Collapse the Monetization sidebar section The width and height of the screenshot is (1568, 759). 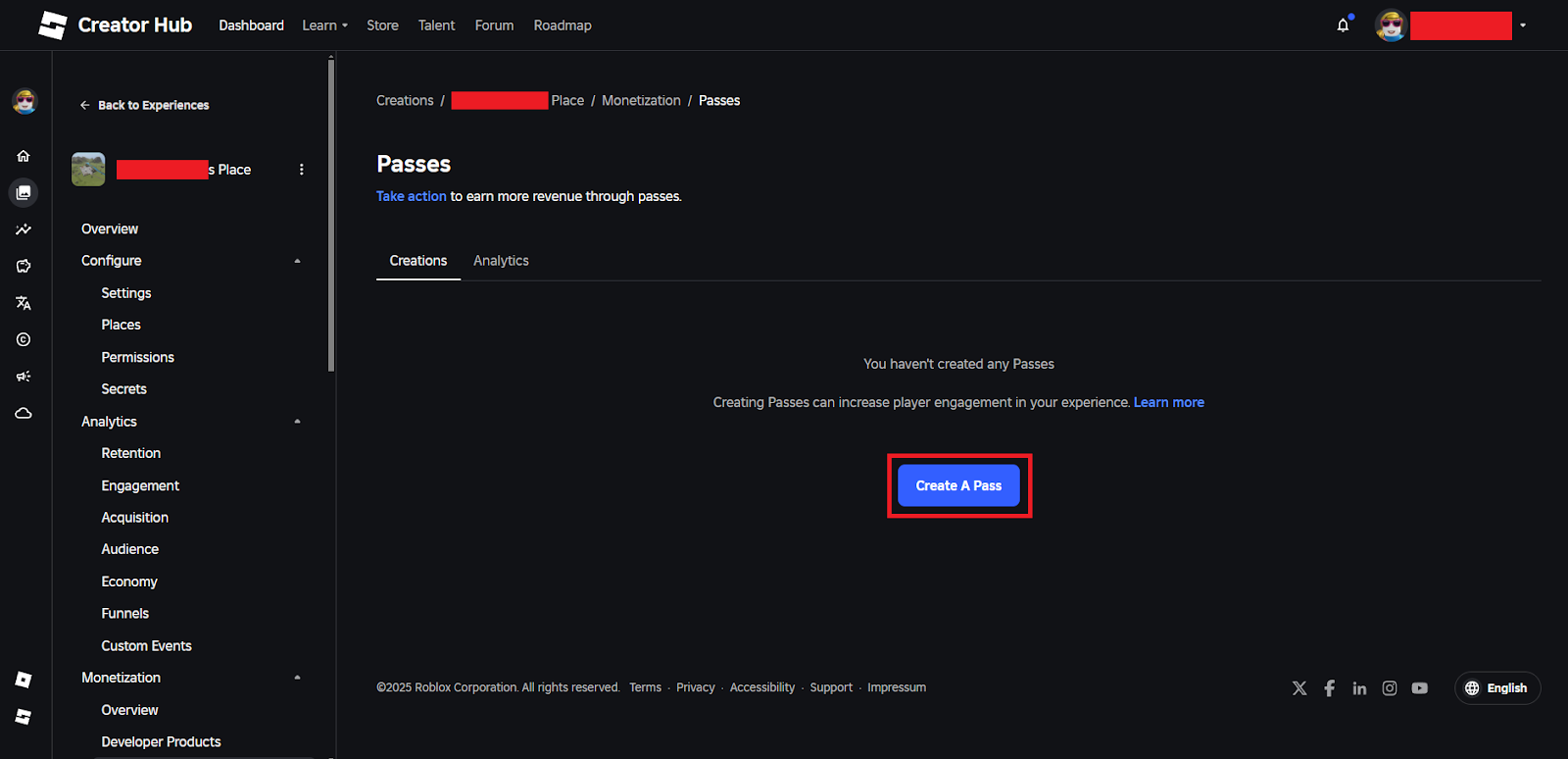(298, 678)
